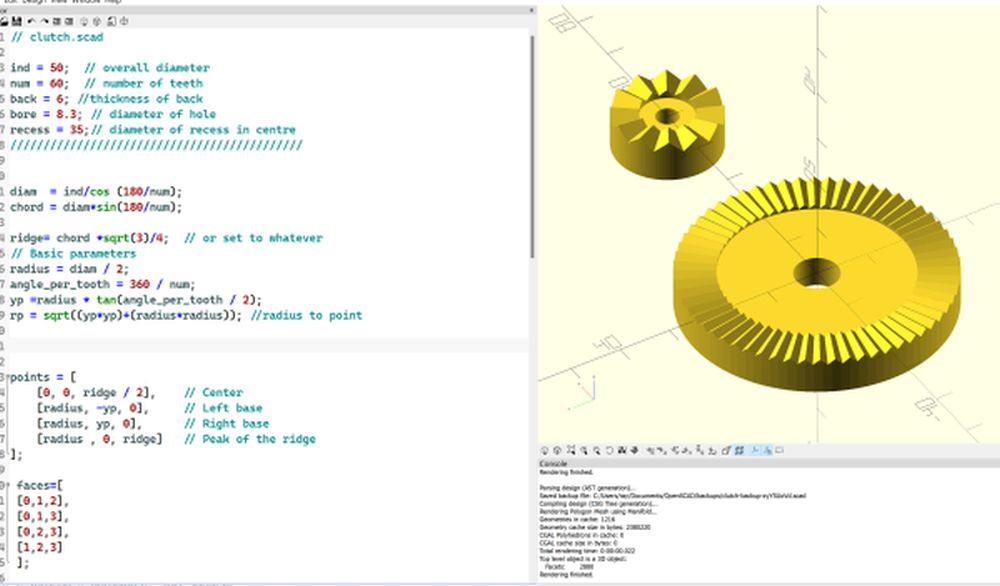Open a file with the toolbar Open icon
This screenshot has width=1000, height=586.
click(5, 21)
